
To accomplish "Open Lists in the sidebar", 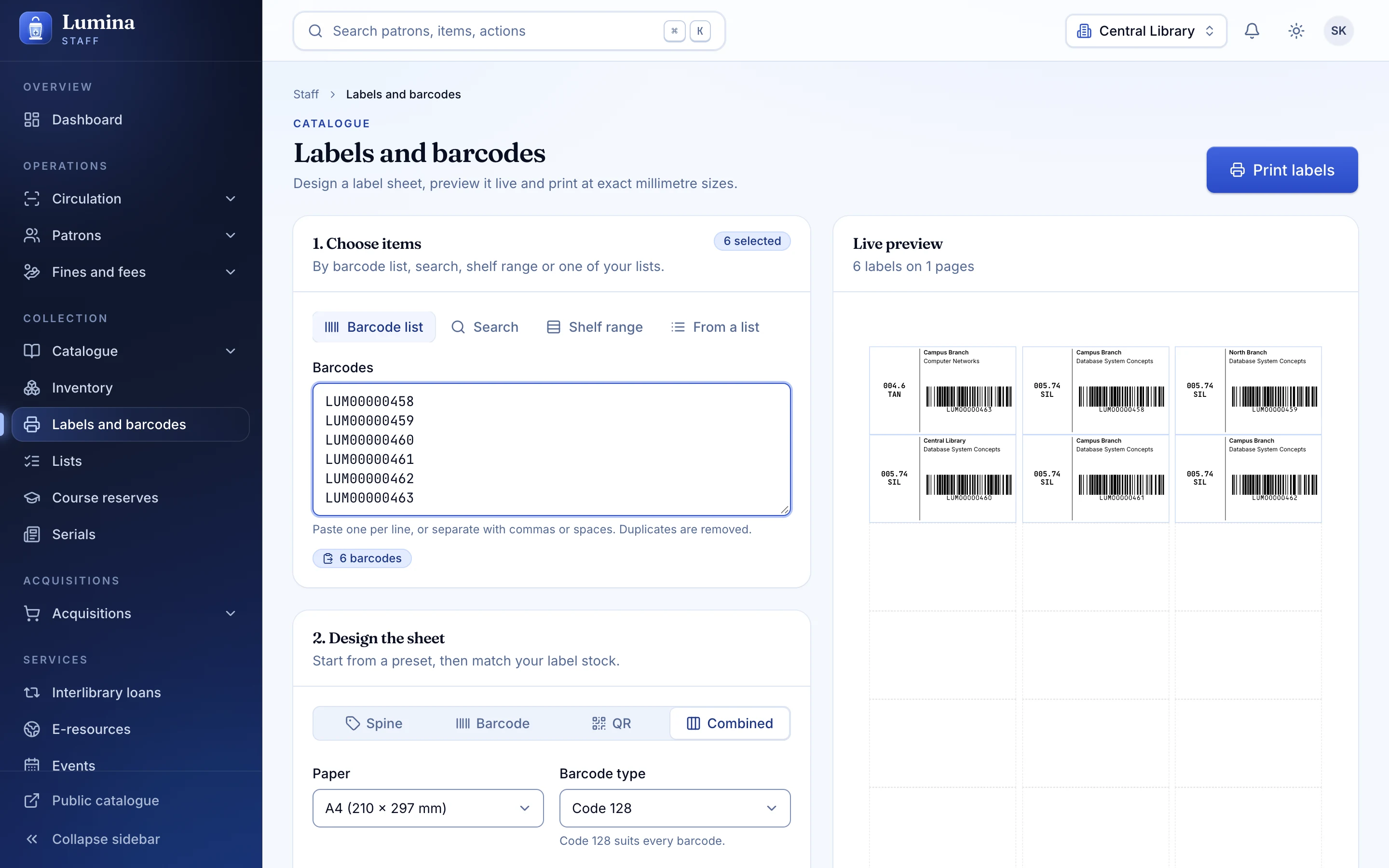I will click(x=130, y=461).
